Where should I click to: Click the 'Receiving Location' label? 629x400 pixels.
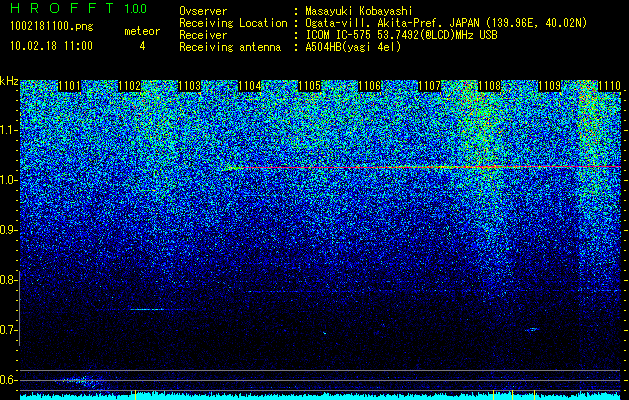pyautogui.click(x=233, y=23)
